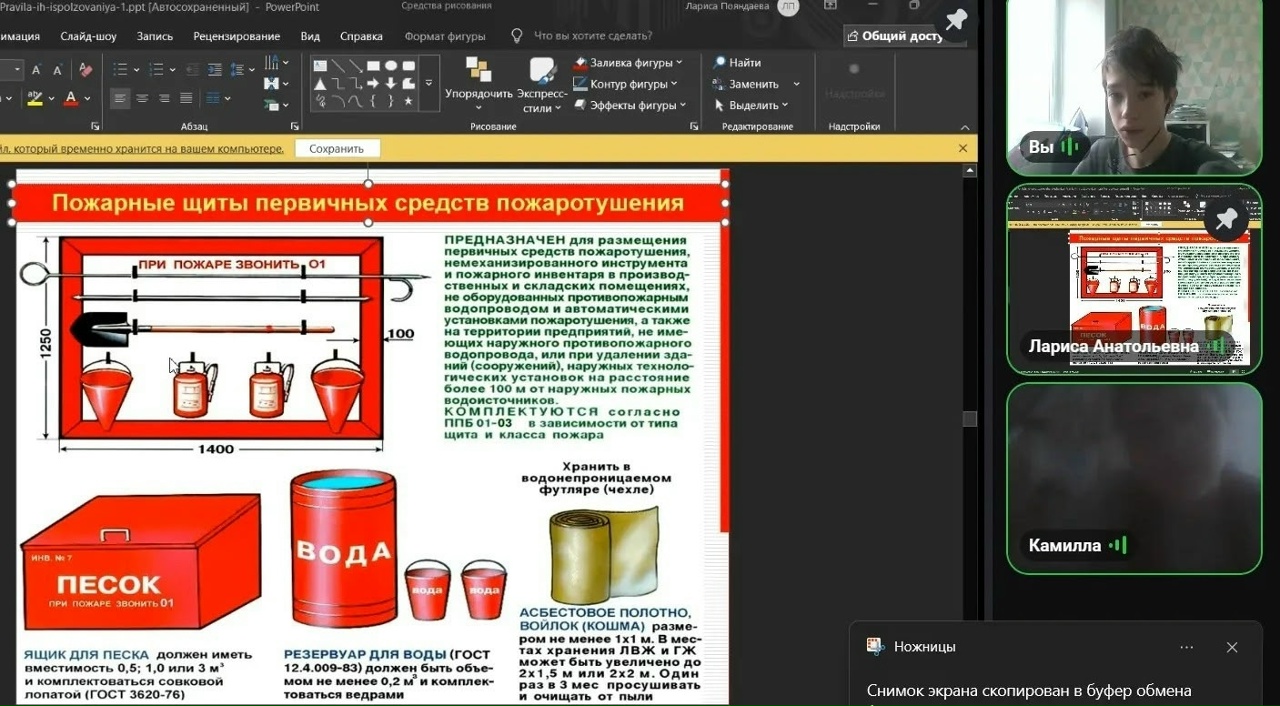Screen dimensions: 1280x706
Task: Click the increase font size icon
Action: [36, 70]
